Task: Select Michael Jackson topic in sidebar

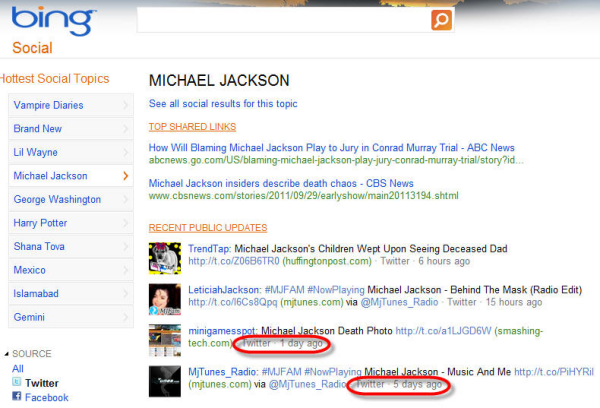Action: (71, 176)
